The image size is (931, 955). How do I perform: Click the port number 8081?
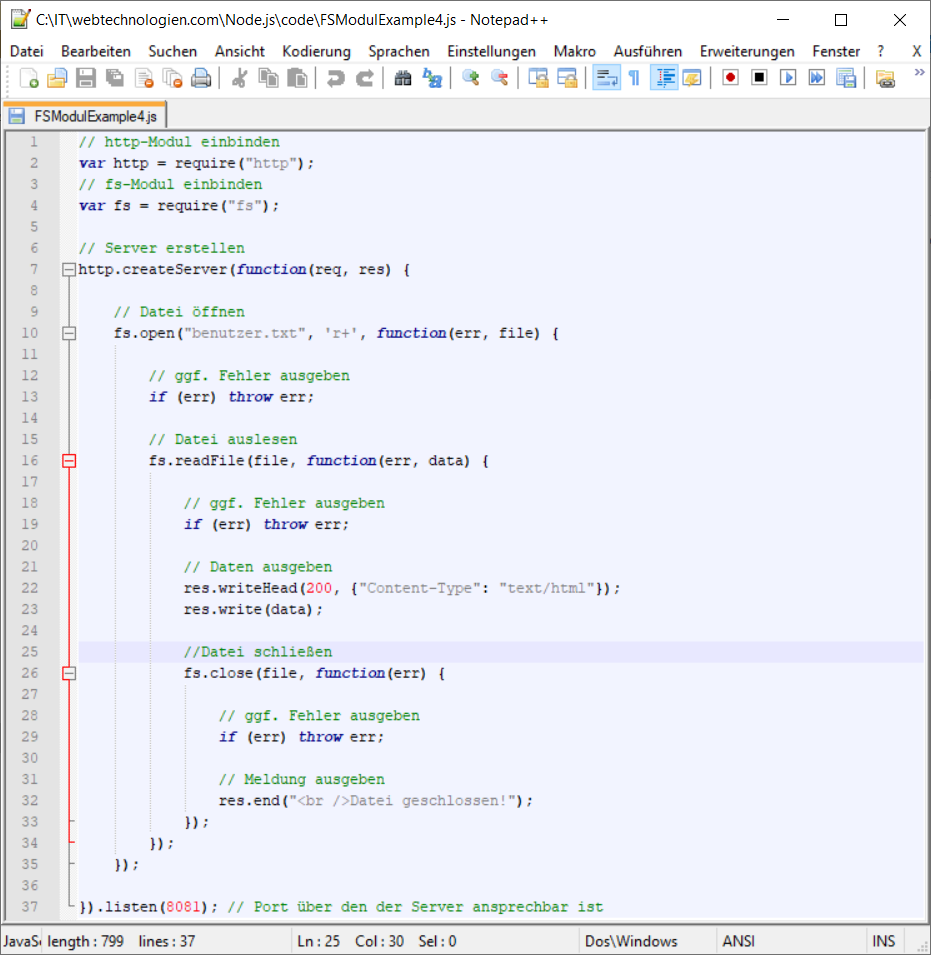pos(183,906)
